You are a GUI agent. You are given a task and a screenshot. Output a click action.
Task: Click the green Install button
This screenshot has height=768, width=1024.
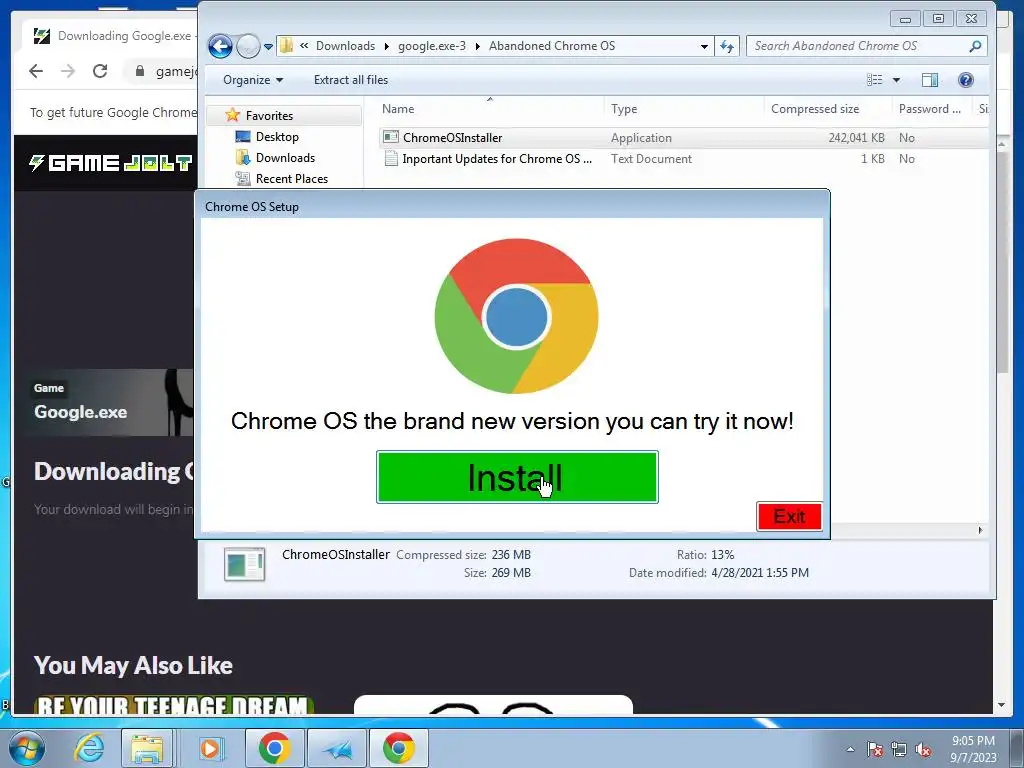[517, 477]
